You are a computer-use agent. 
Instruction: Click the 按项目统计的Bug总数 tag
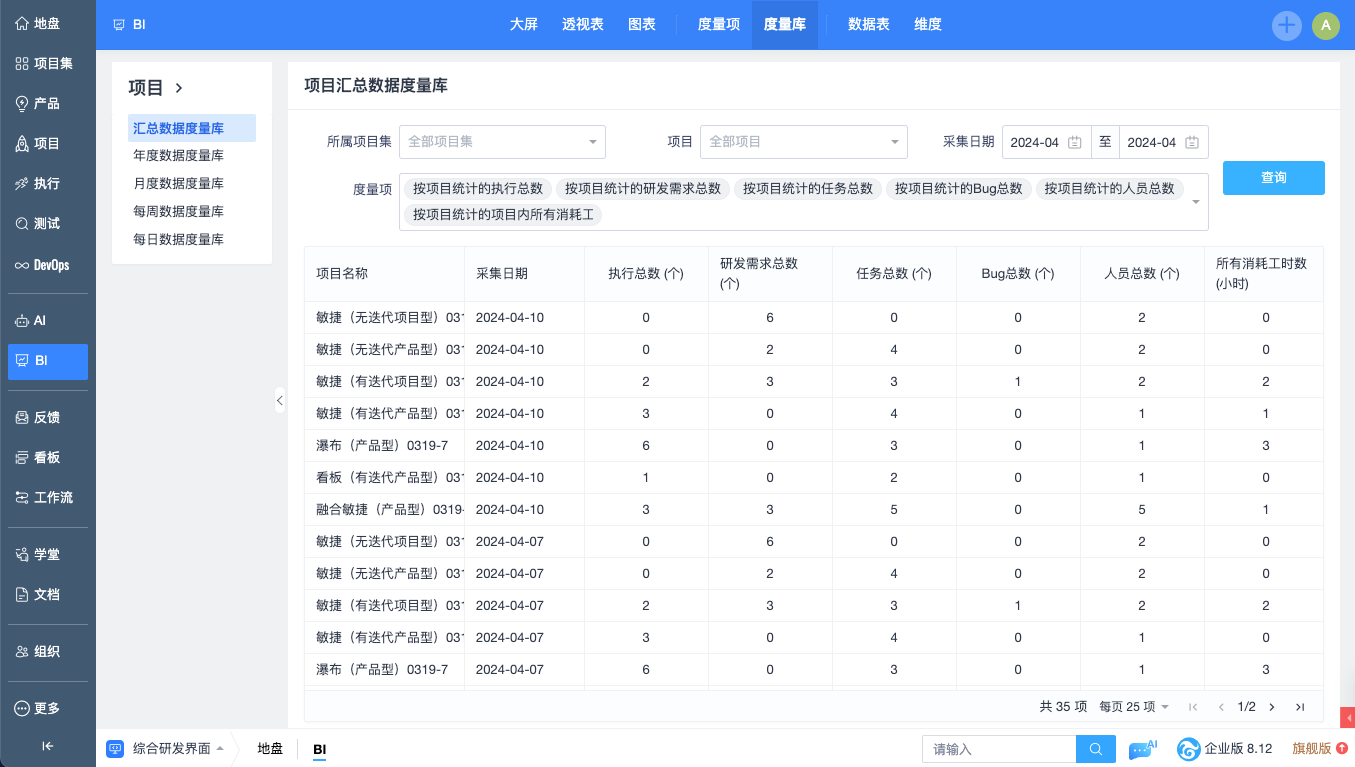coord(959,188)
